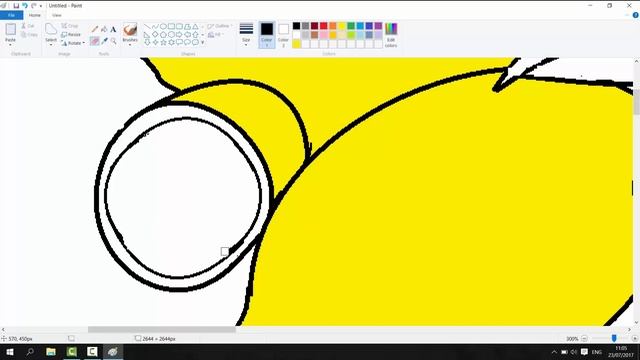Choose the black color swatch
The image size is (640, 360).
(296, 26)
